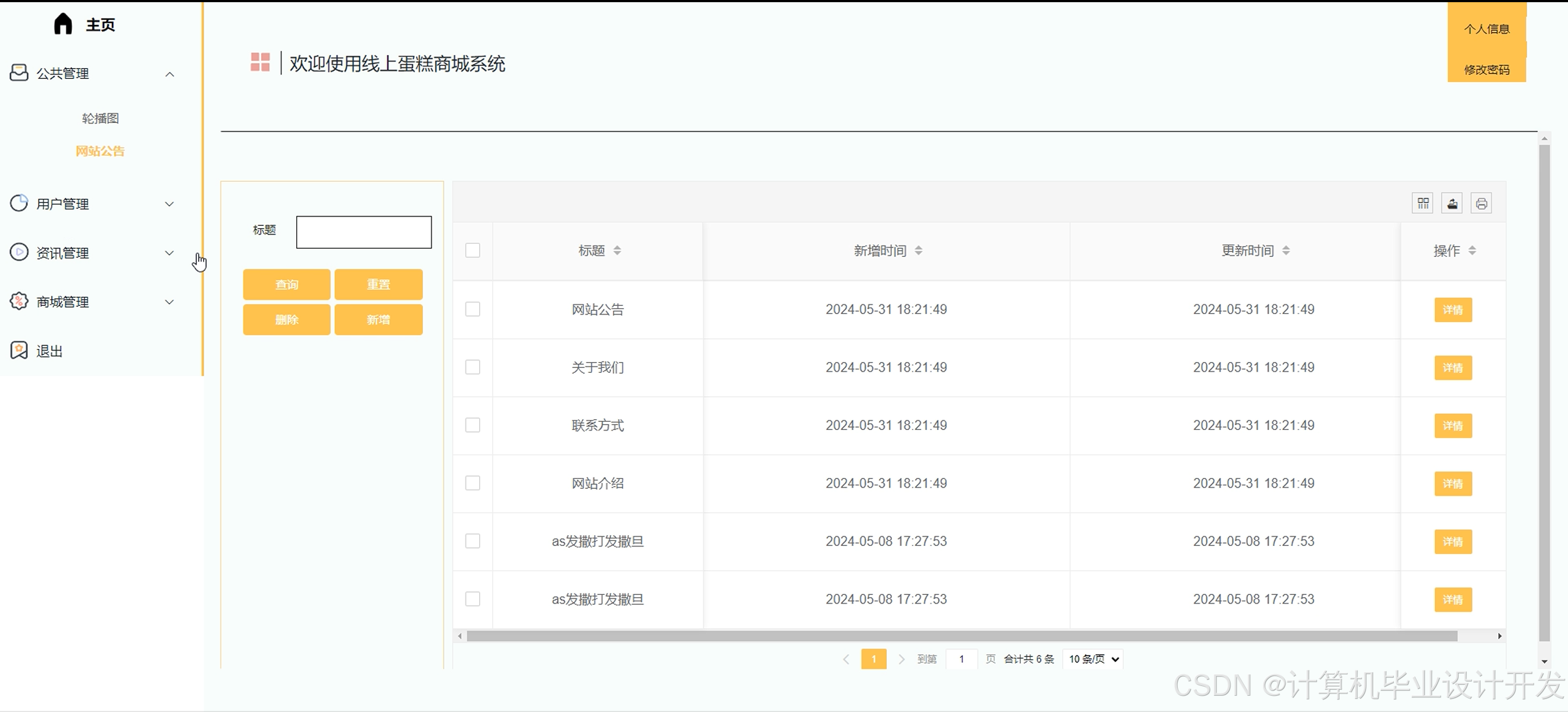Click the 公共管理 inbox icon
This screenshot has width=1568, height=712.
(x=19, y=73)
